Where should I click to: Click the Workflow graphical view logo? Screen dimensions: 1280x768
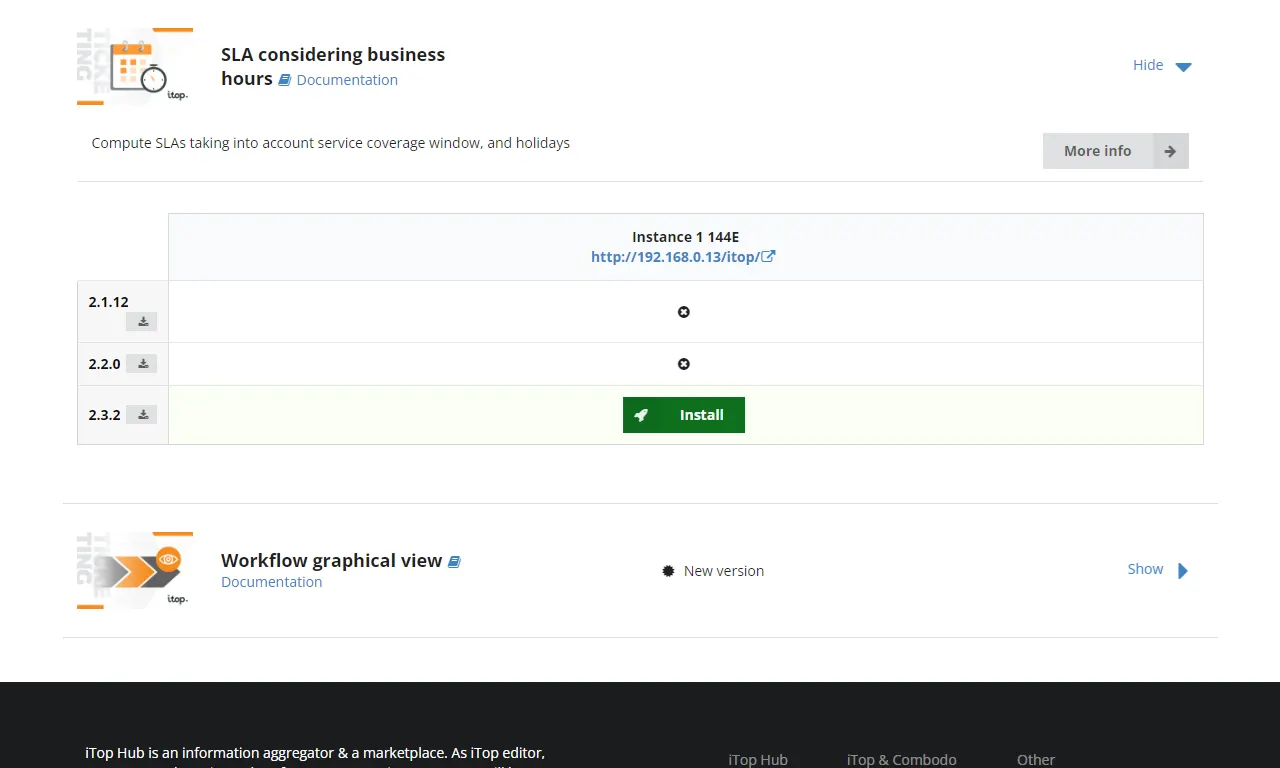(135, 570)
